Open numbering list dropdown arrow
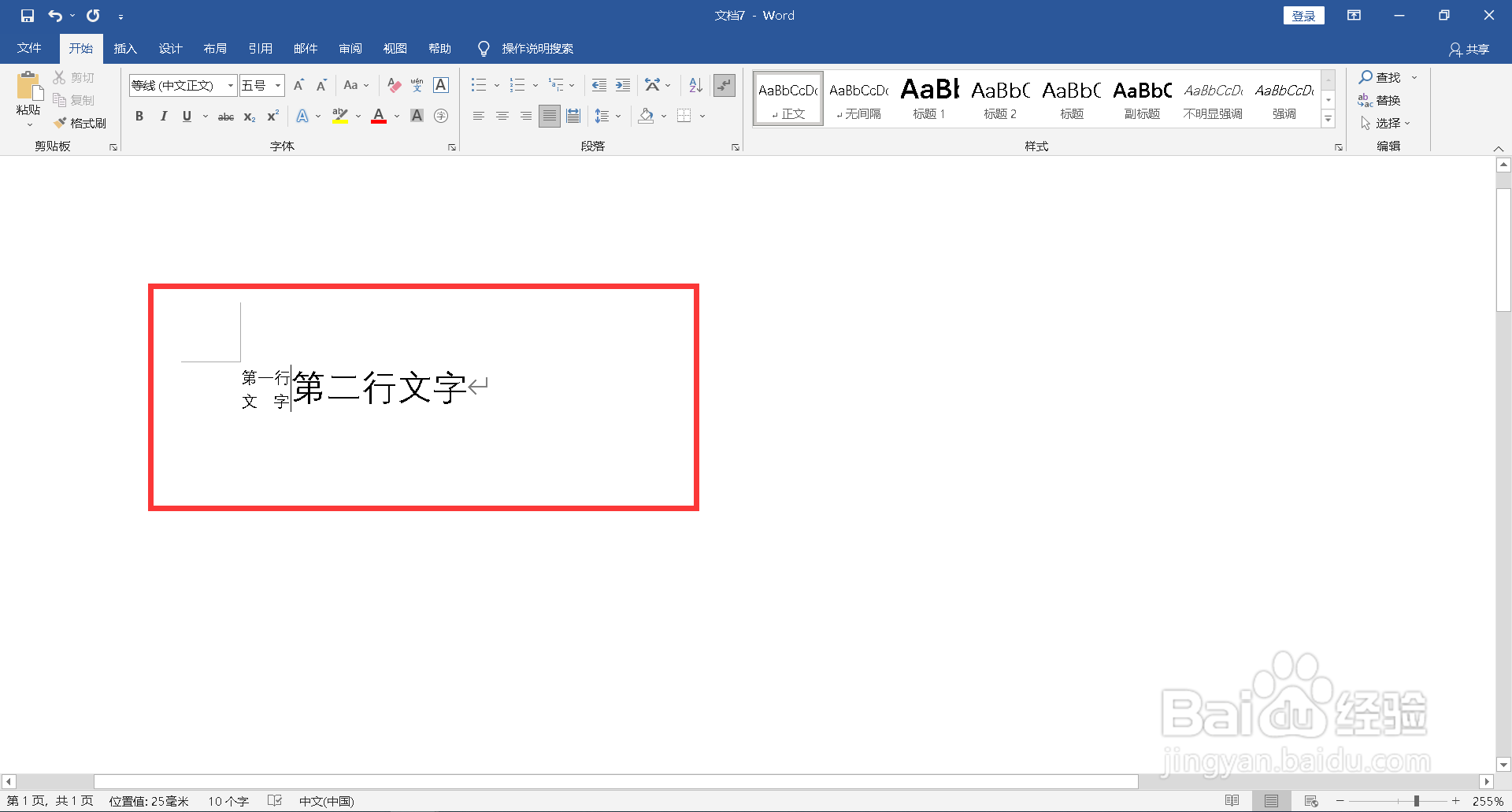This screenshot has height=812, width=1512. pos(535,85)
